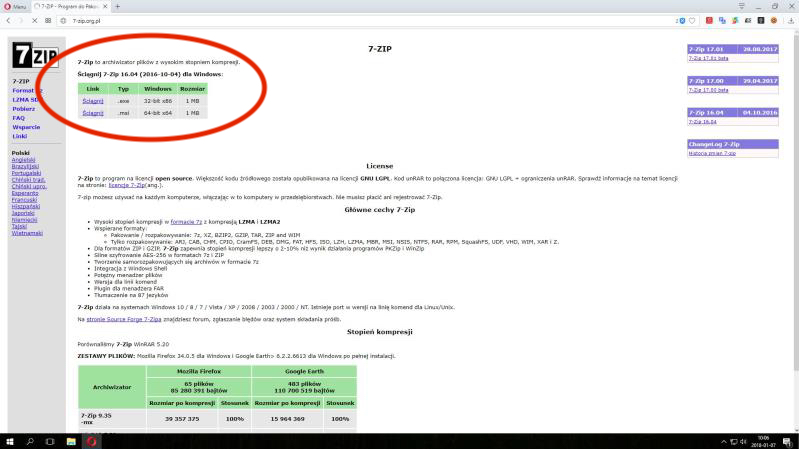Open the Windows Start button
Viewport: 799px width, 450px height.
coord(10,441)
